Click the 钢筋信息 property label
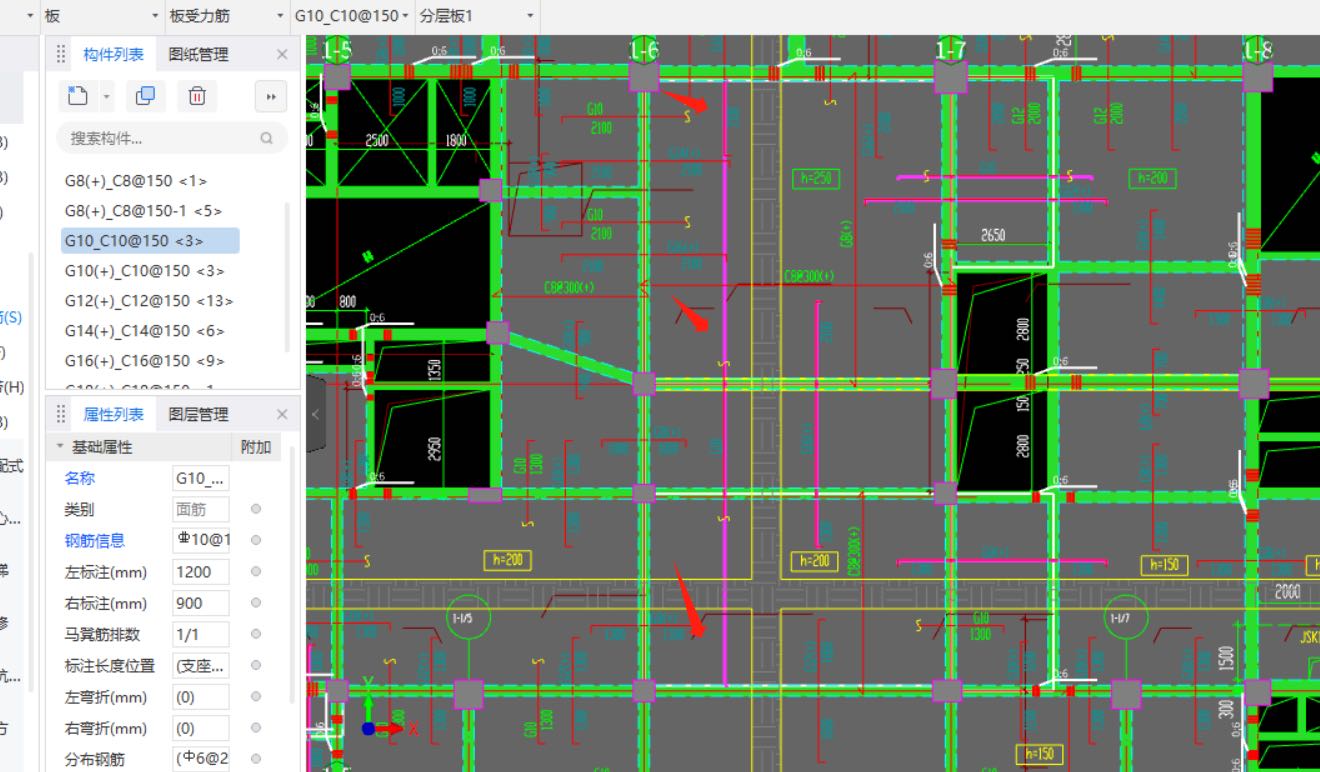The width and height of the screenshot is (1320, 772). tap(95, 540)
